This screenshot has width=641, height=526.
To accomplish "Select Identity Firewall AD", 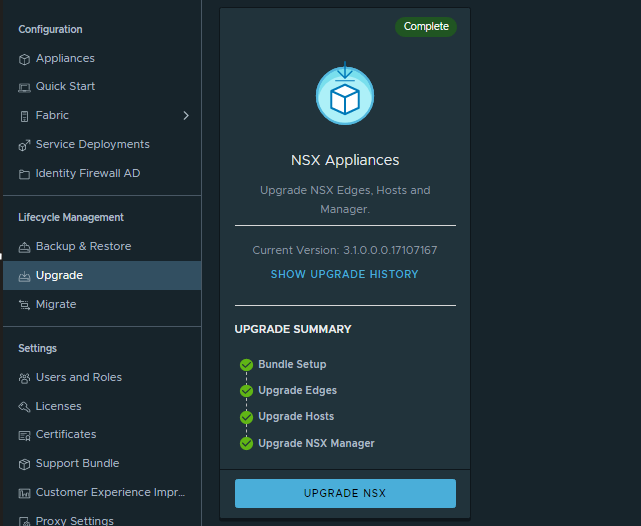I will click(x=87, y=173).
